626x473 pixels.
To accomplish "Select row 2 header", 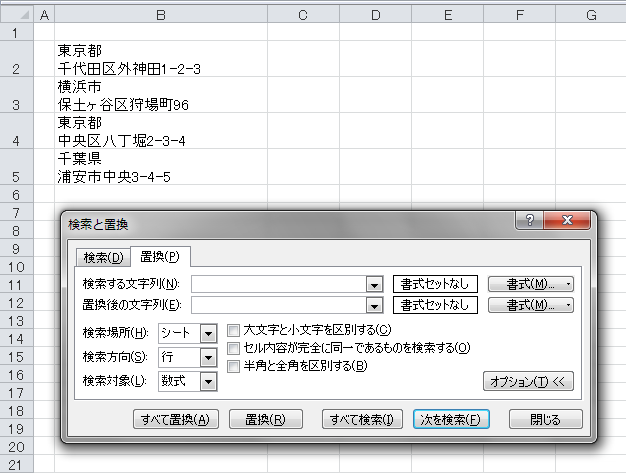I will click(16, 59).
